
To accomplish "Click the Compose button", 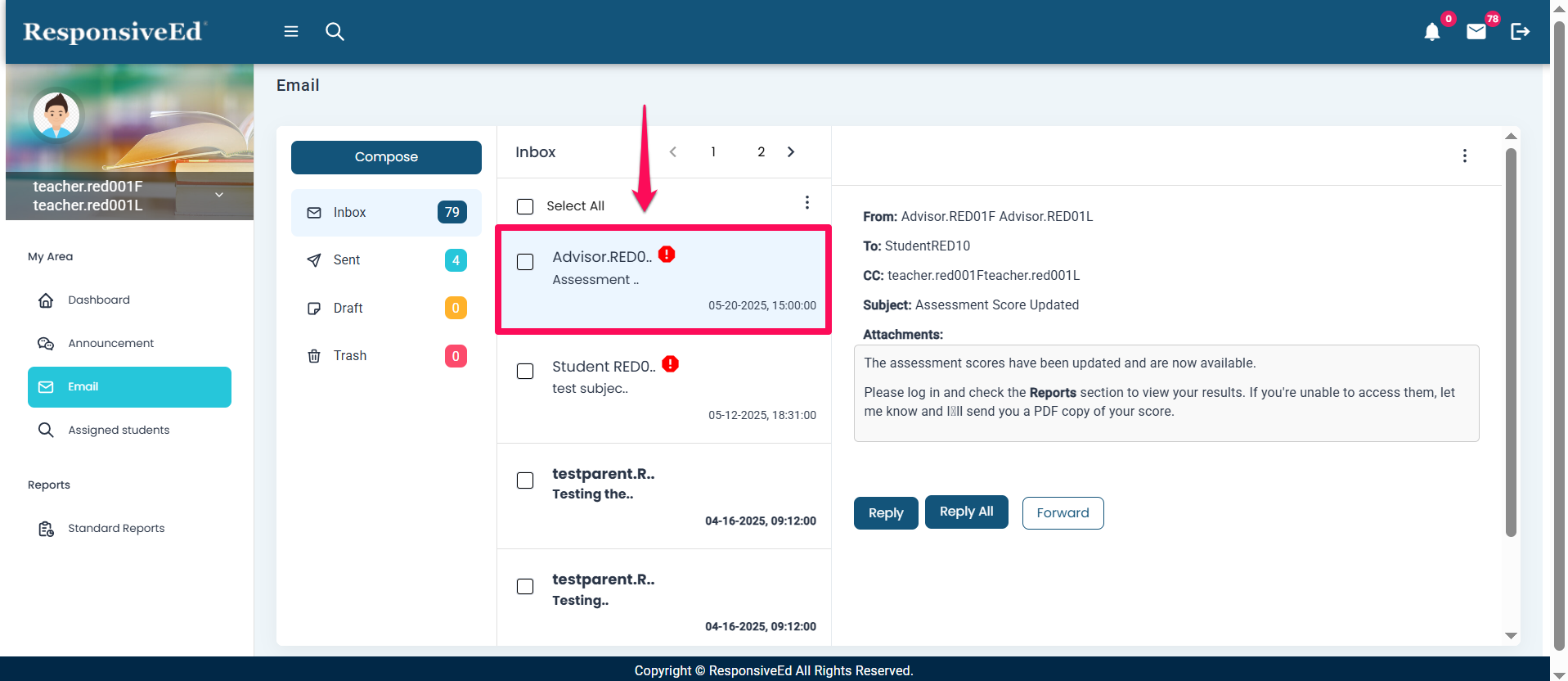I will click(x=386, y=157).
